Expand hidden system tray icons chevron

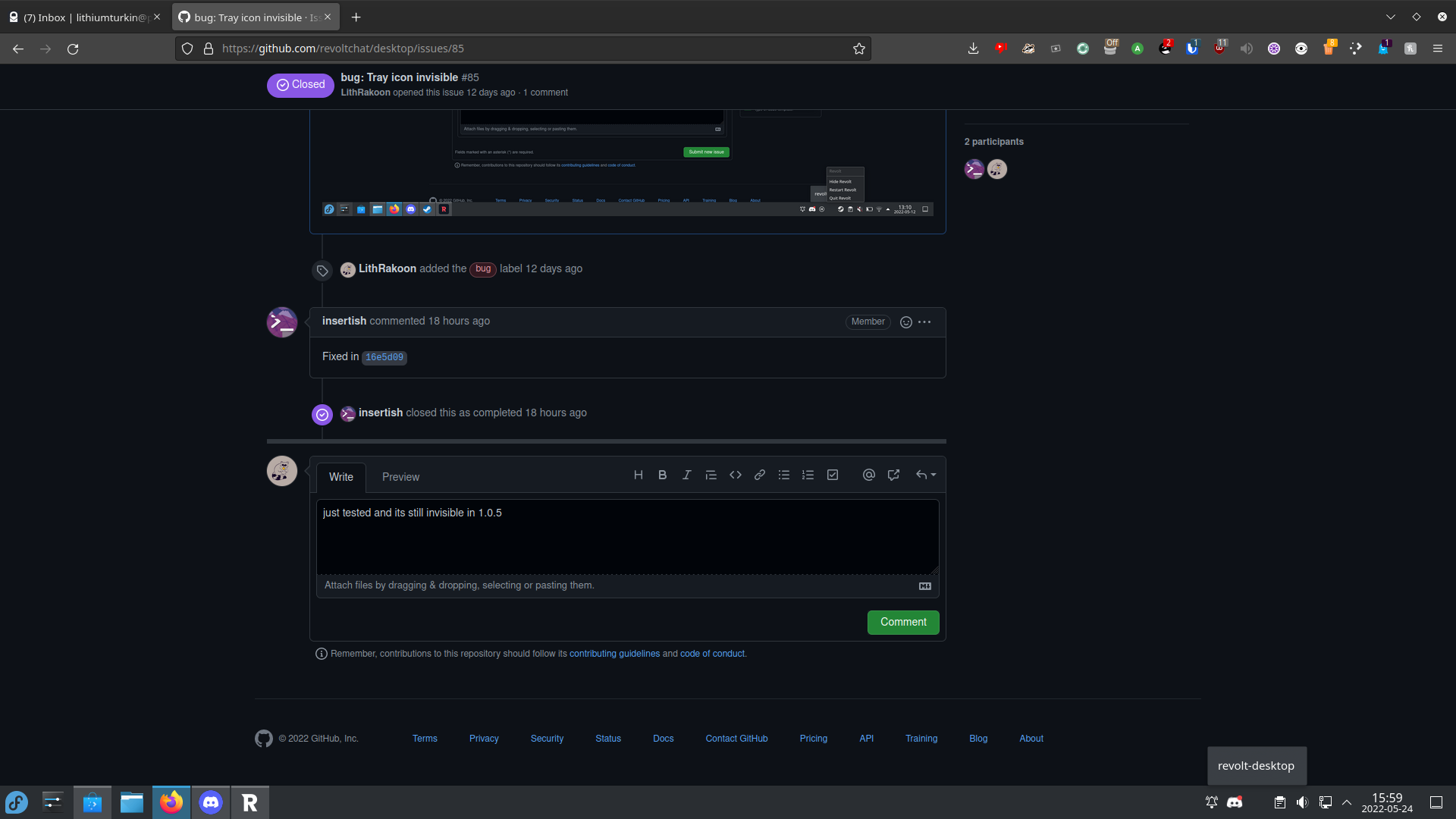[1348, 802]
